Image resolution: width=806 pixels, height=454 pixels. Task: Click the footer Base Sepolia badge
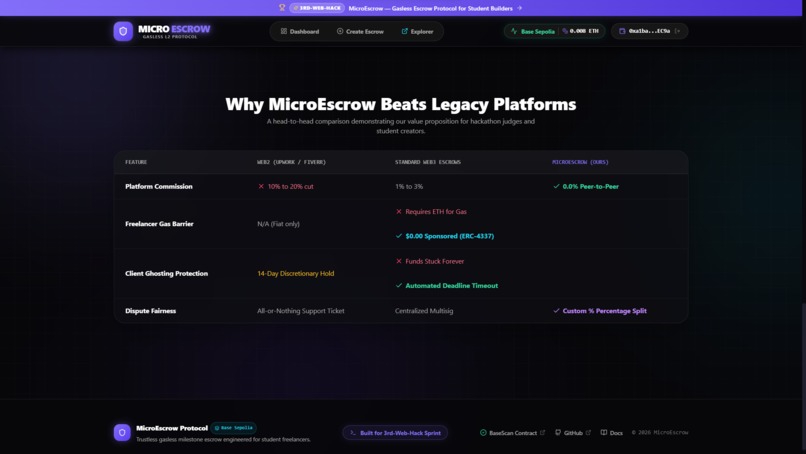(234, 428)
